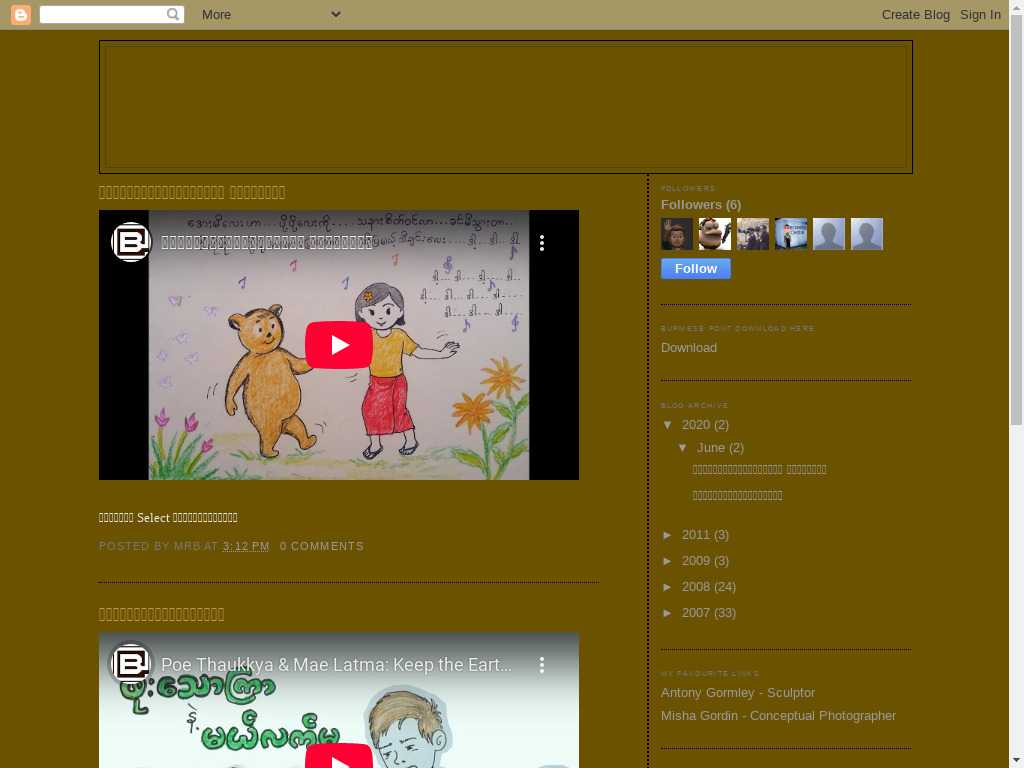Open the sixth follower's blank silhouette avatar
The image size is (1024, 768).
click(867, 234)
